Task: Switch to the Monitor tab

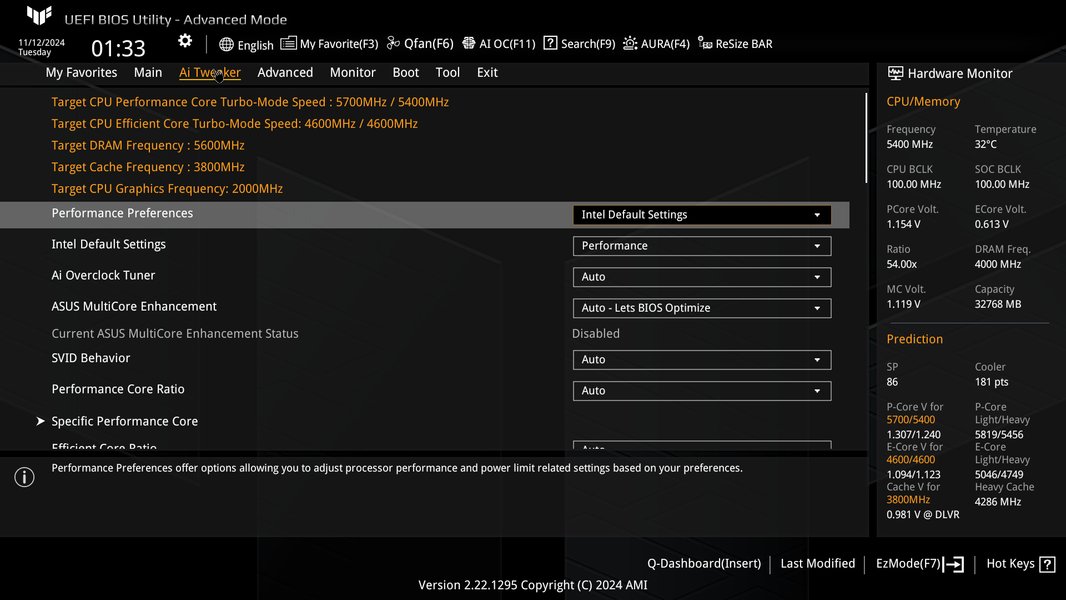Action: tap(352, 72)
